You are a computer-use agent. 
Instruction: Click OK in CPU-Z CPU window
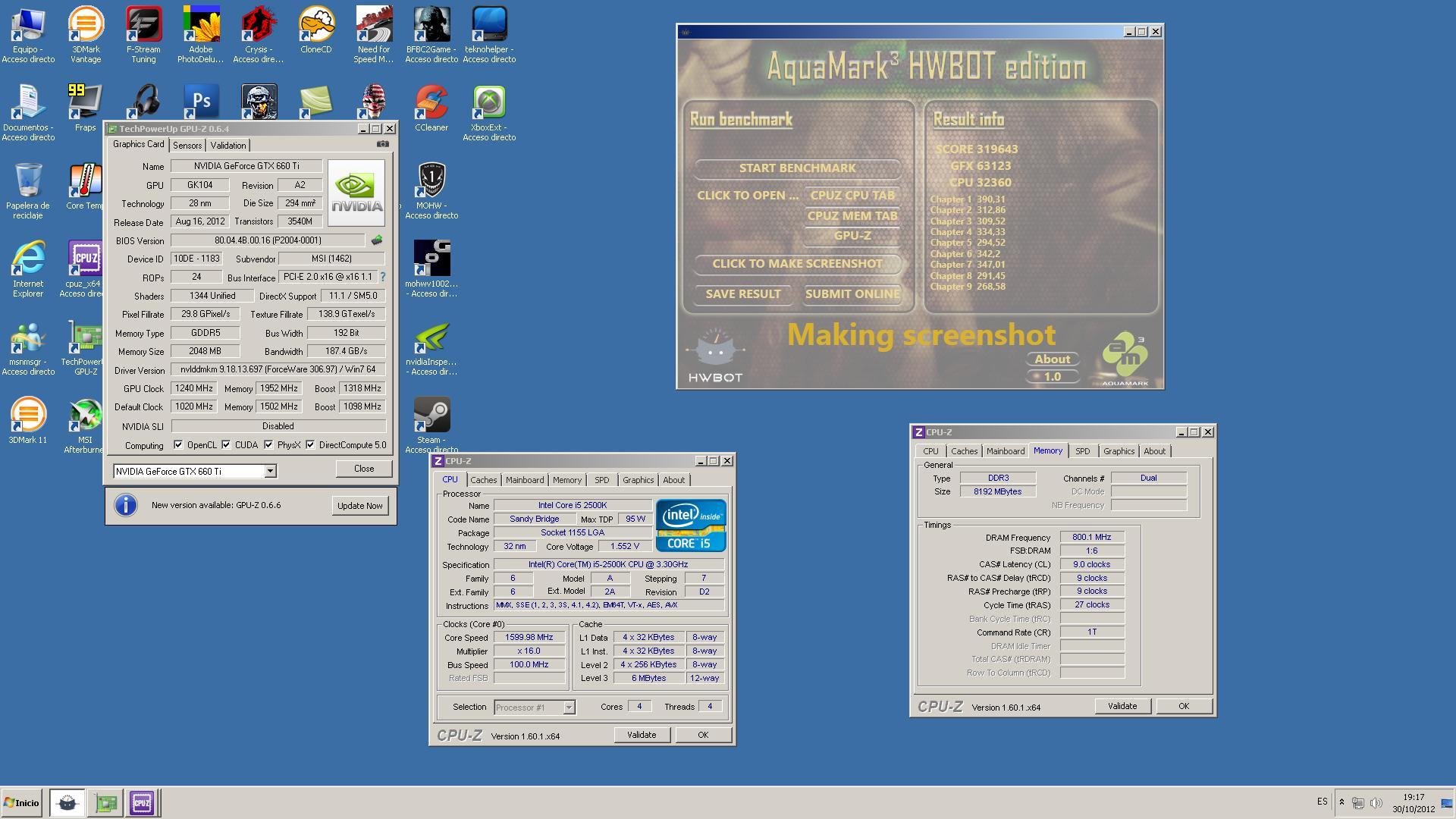(x=703, y=735)
